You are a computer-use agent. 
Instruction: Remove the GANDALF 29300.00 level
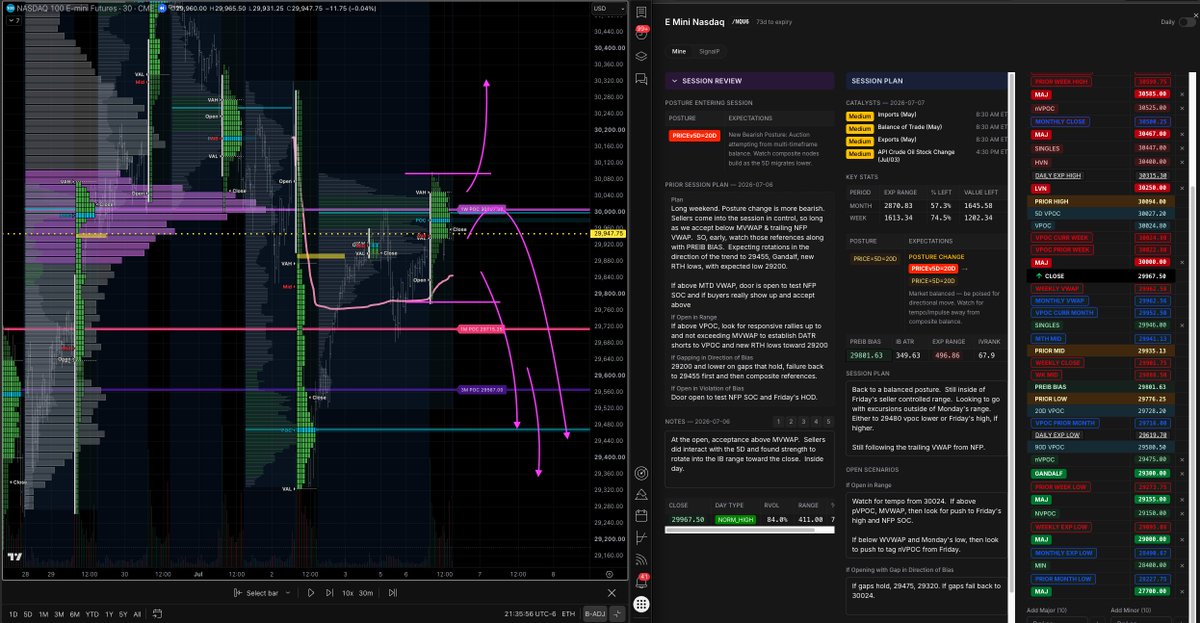(x=1183, y=472)
